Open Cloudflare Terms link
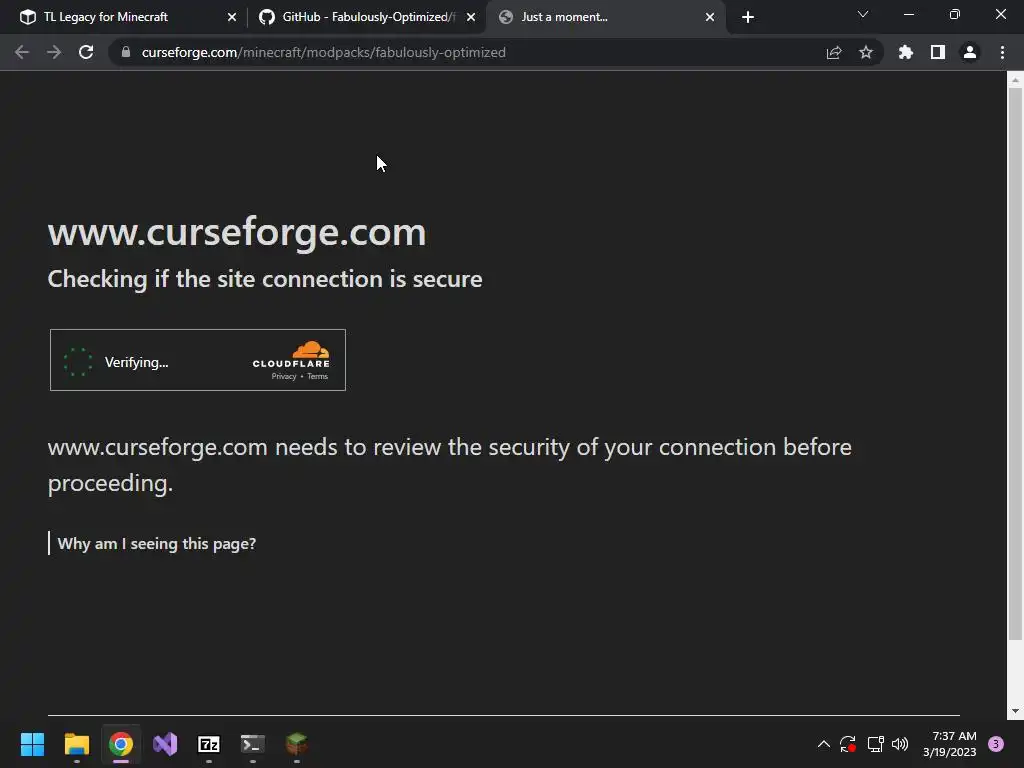The image size is (1024, 768). pos(317,376)
